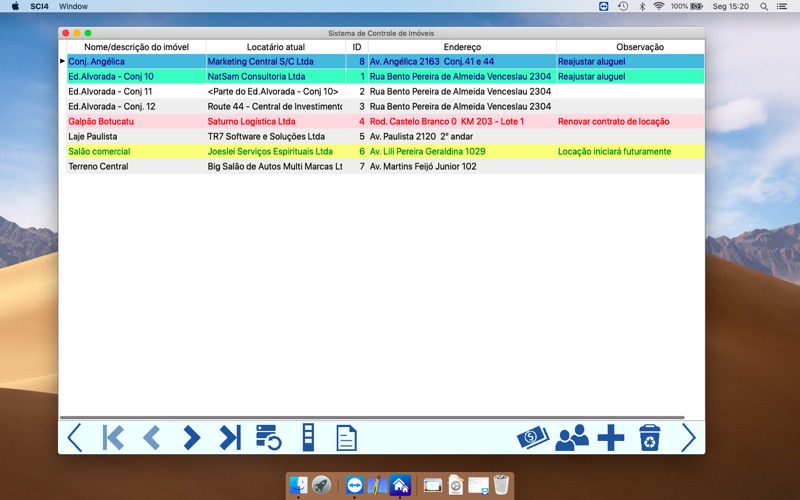Click the Wi-Fi status icon
This screenshot has width=800, height=500.
(659, 6)
